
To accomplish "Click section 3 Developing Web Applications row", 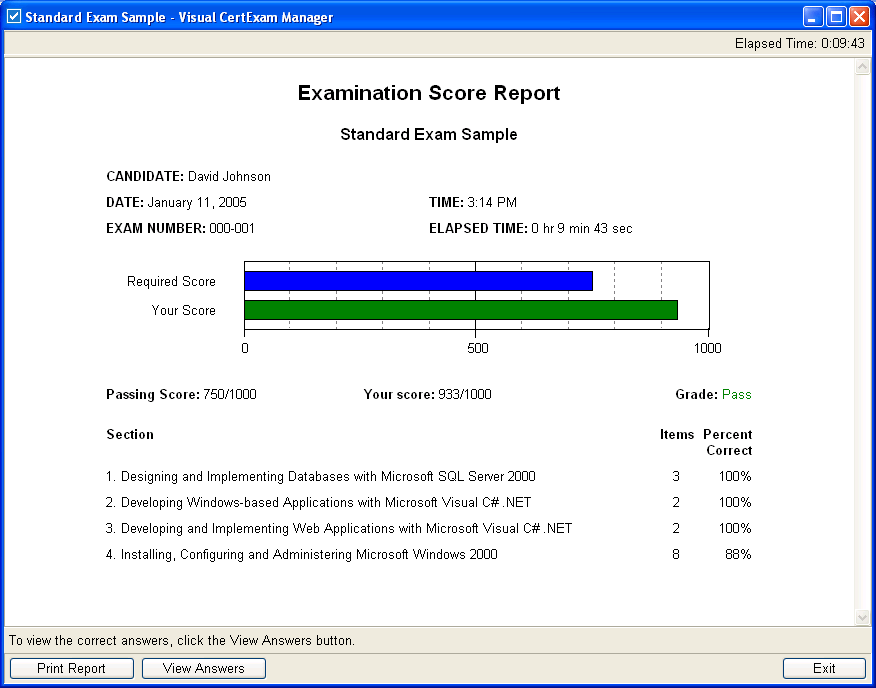I will 429,528.
